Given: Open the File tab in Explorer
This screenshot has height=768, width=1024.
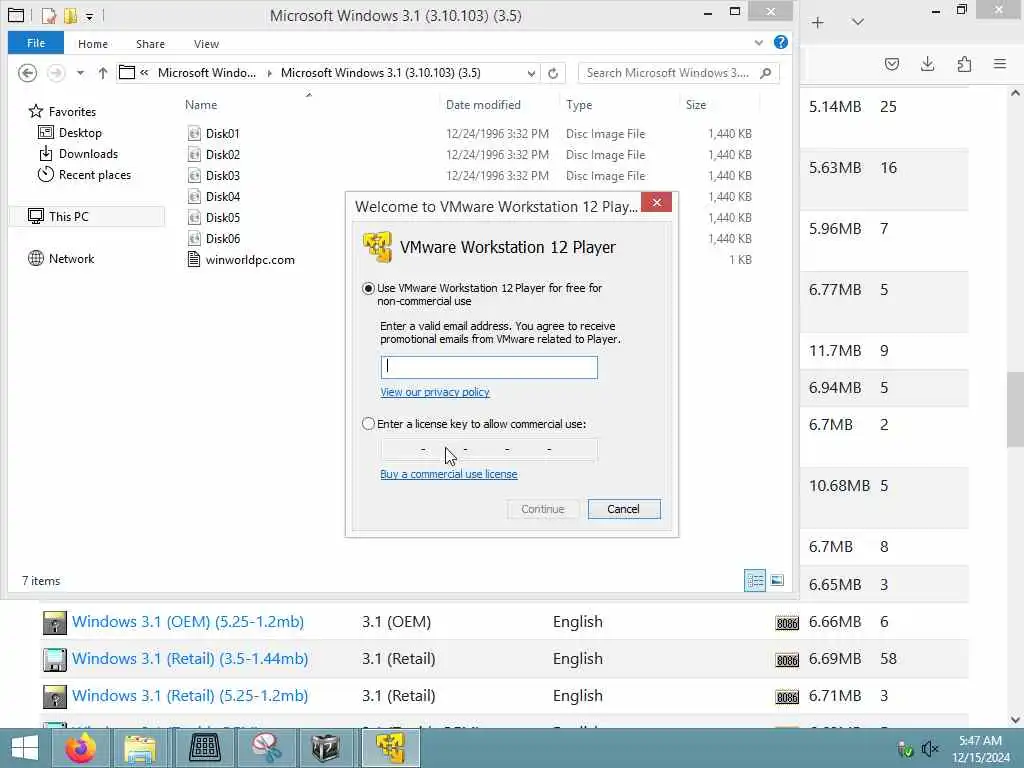Looking at the screenshot, I should (36, 43).
